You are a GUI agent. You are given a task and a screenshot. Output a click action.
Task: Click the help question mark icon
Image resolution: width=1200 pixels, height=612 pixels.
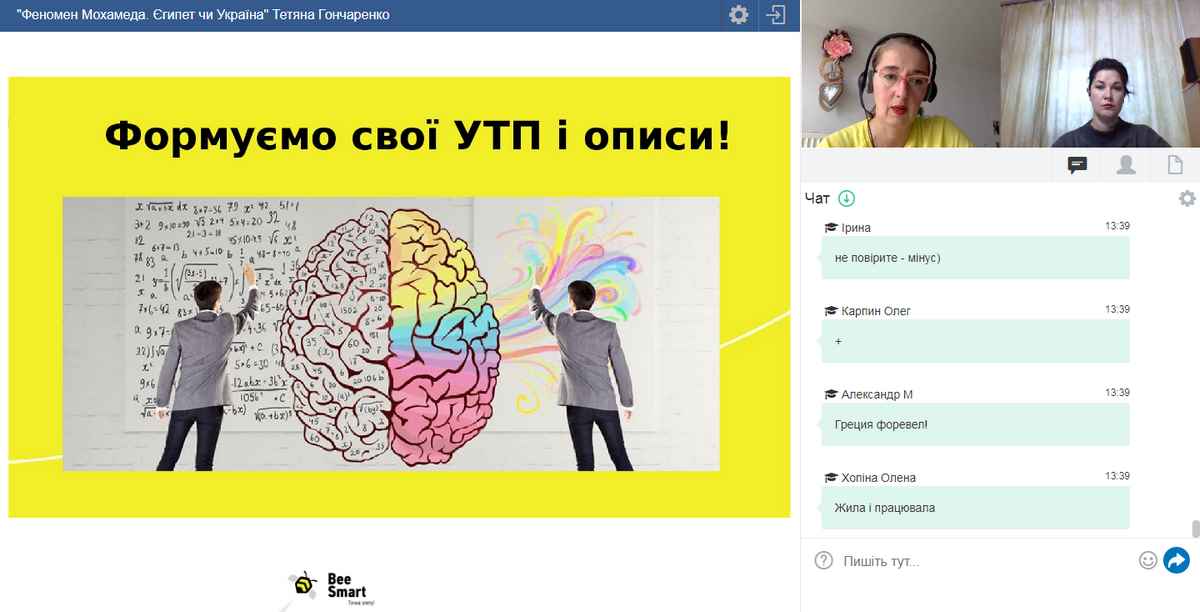(x=823, y=560)
